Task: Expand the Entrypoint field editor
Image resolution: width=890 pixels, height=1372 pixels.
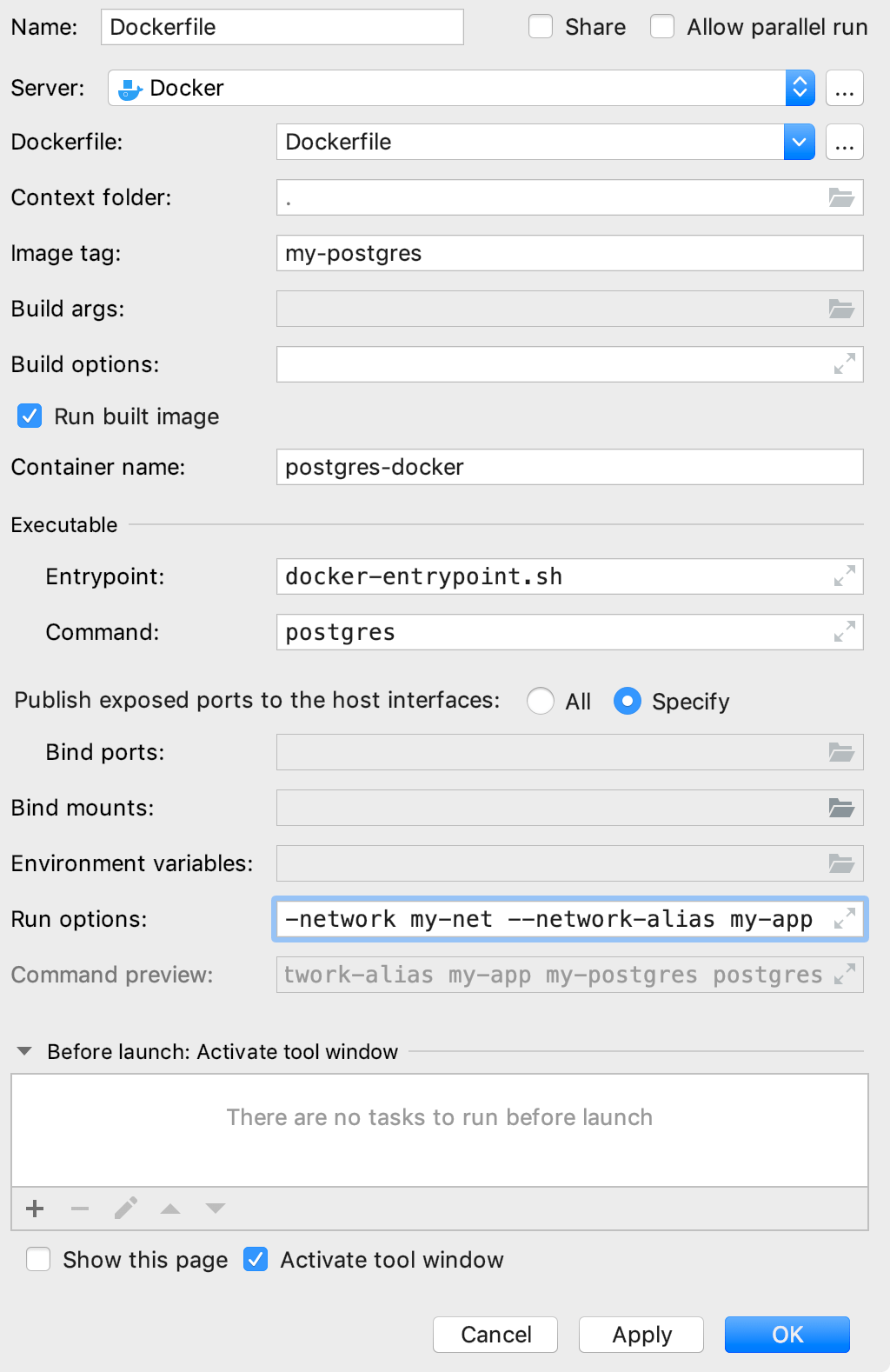Action: coord(844,576)
